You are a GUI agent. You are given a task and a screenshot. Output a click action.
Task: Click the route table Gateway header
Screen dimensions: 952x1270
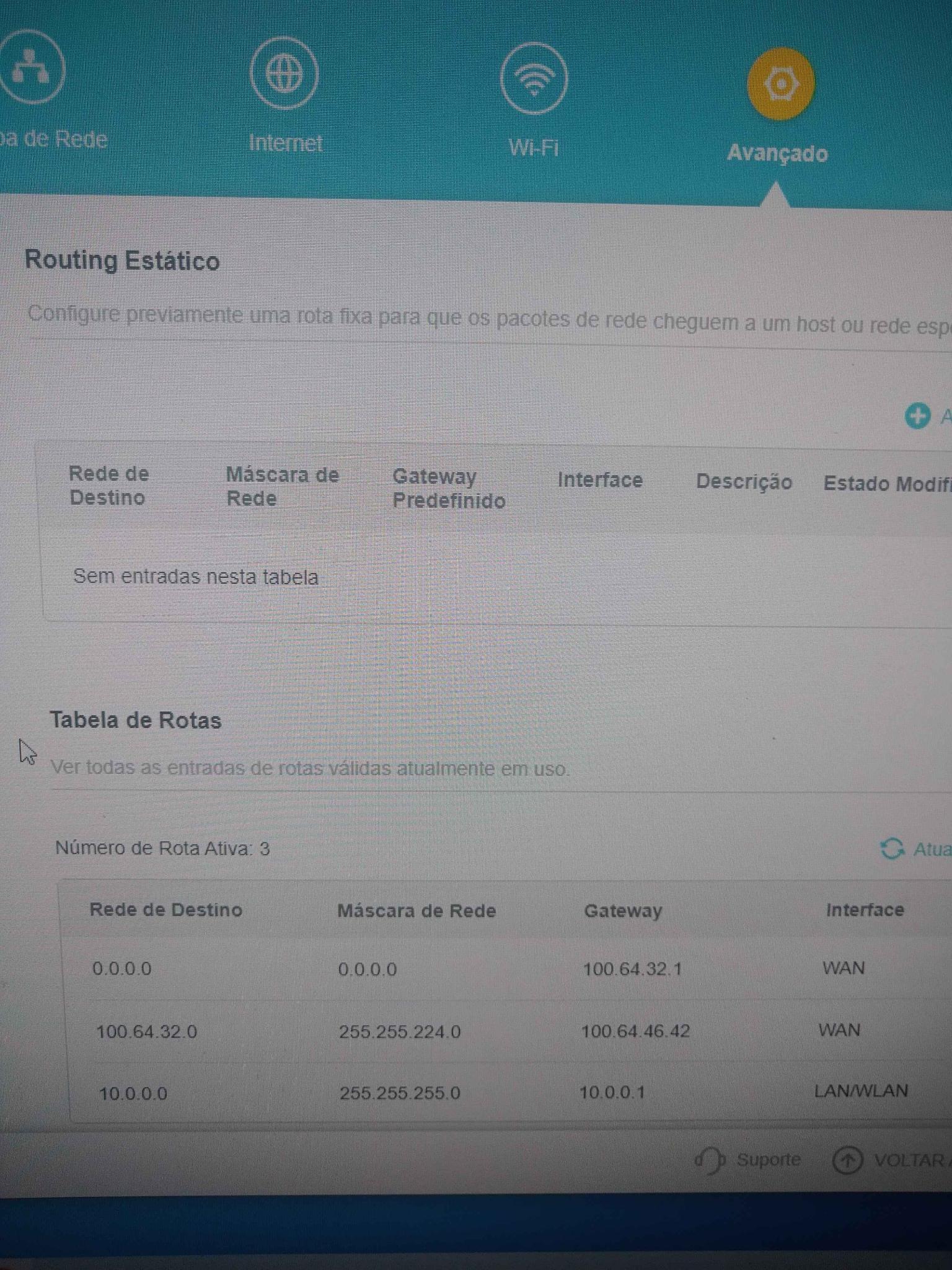pos(623,911)
